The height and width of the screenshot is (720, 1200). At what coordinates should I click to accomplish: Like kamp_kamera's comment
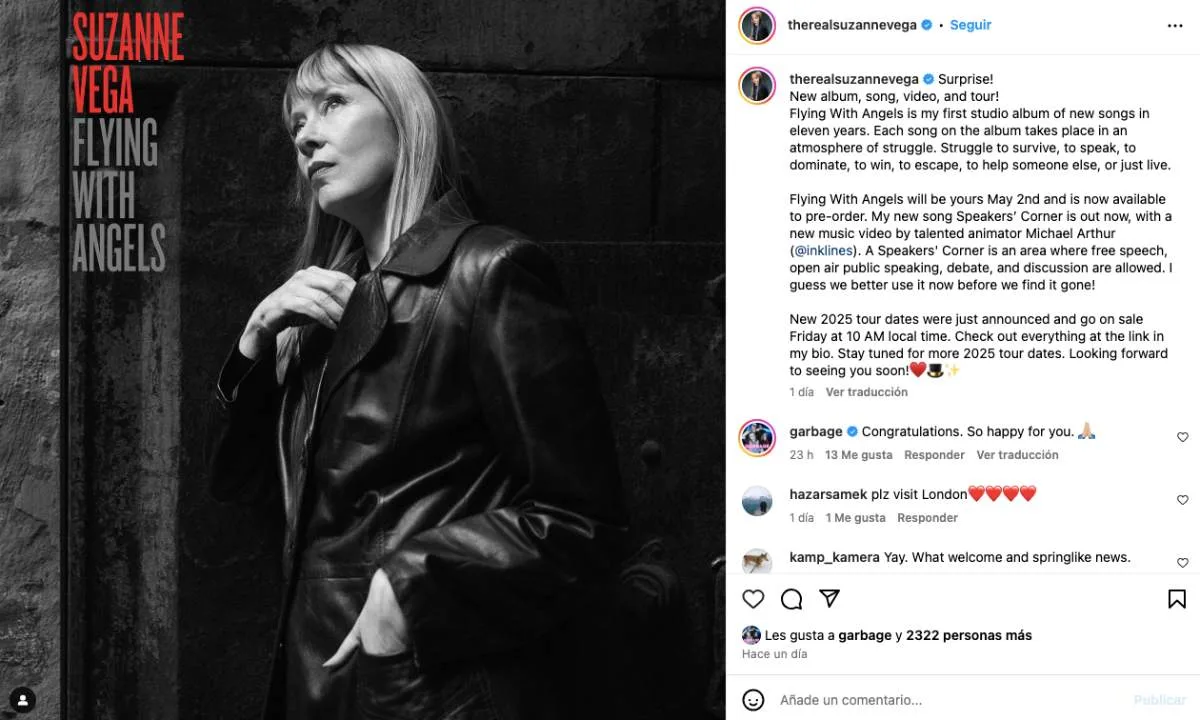[x=1182, y=563]
